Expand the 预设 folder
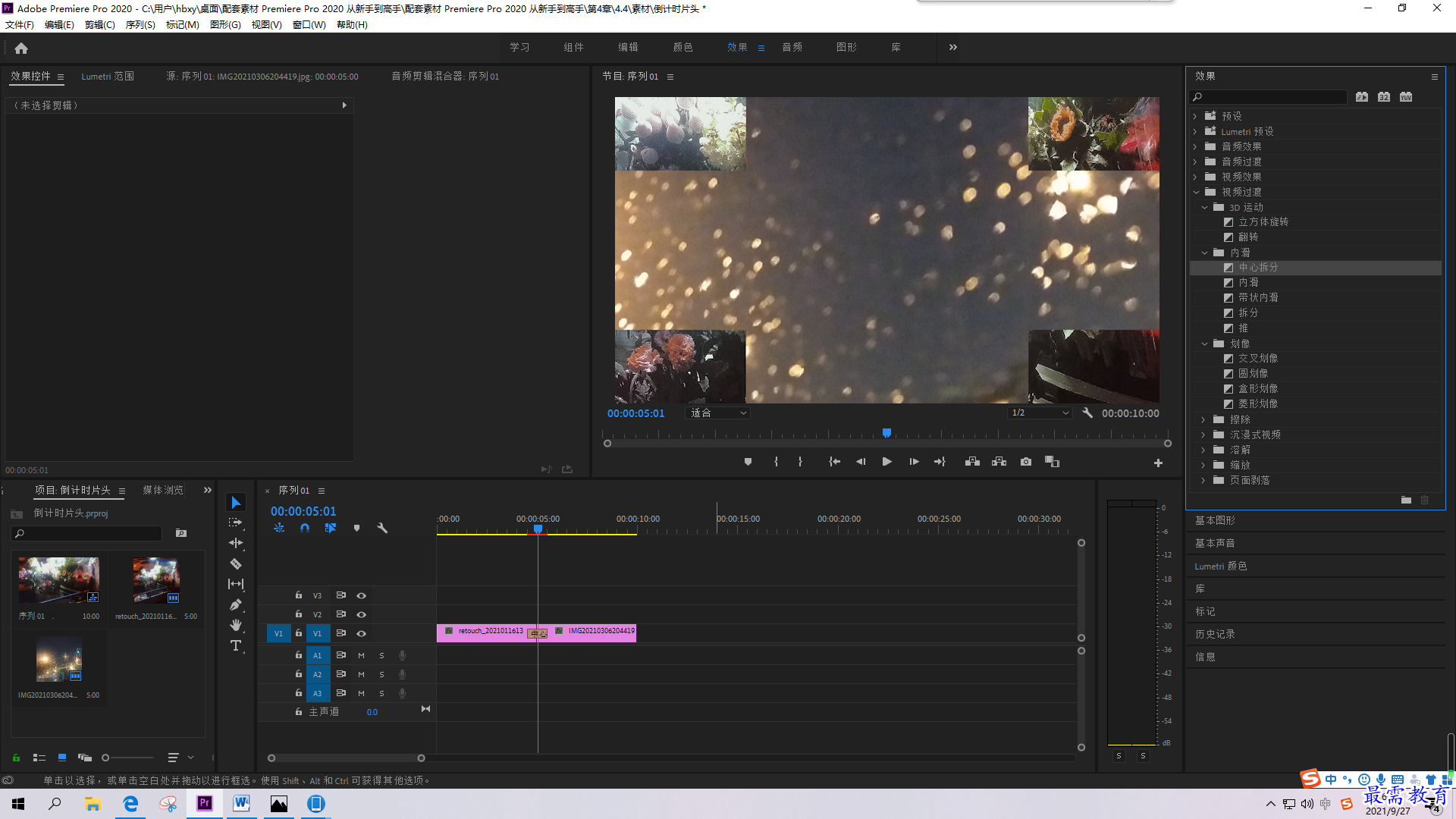Image resolution: width=1456 pixels, height=819 pixels. [x=1195, y=117]
